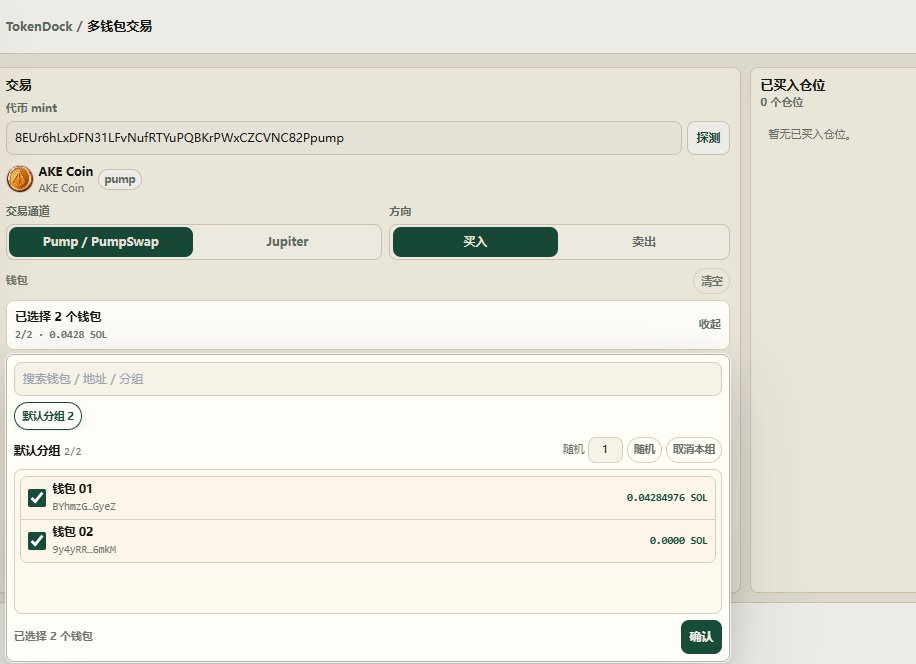The image size is (916, 664).
Task: Uncheck the 钱包 02 checkbox
Action: [37, 541]
